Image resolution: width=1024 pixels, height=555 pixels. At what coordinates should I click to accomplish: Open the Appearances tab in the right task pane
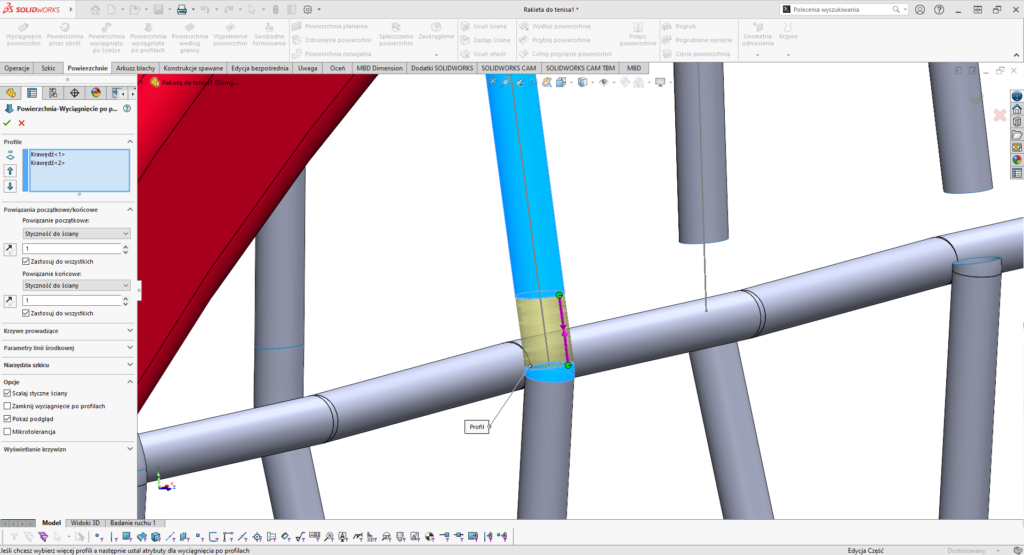pyautogui.click(x=1017, y=159)
